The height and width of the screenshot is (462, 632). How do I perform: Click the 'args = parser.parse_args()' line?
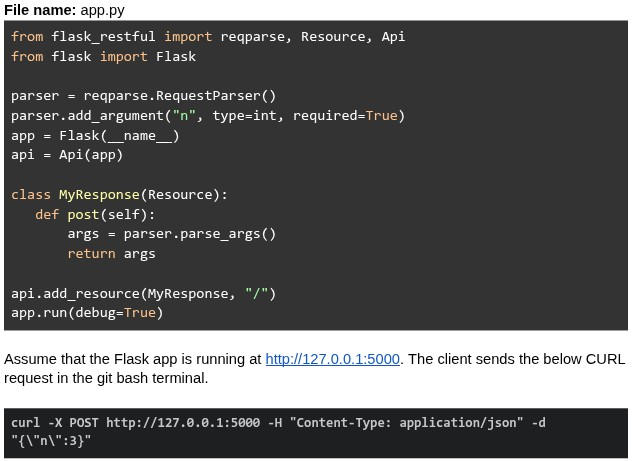coord(172,234)
